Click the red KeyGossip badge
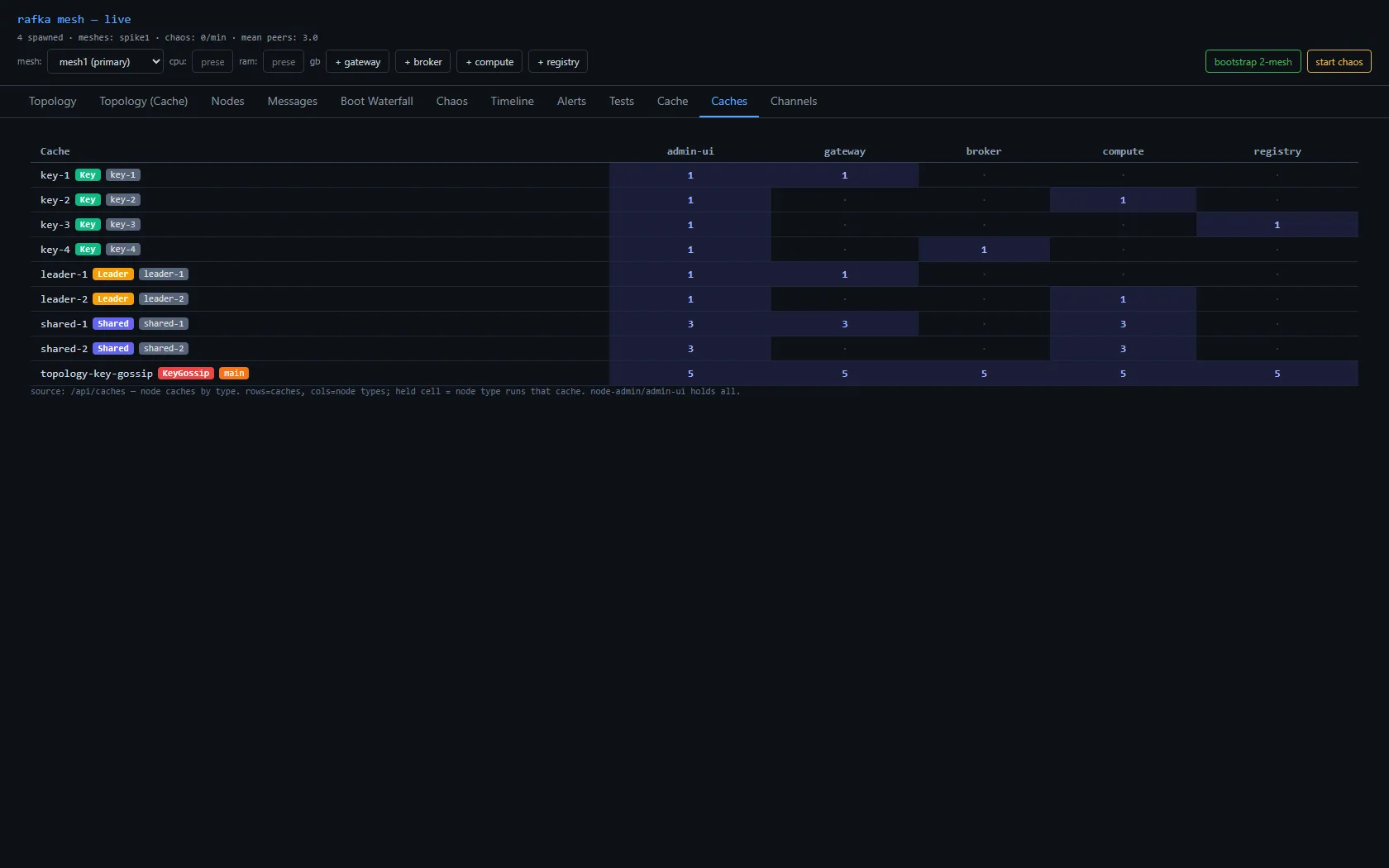 (x=186, y=374)
